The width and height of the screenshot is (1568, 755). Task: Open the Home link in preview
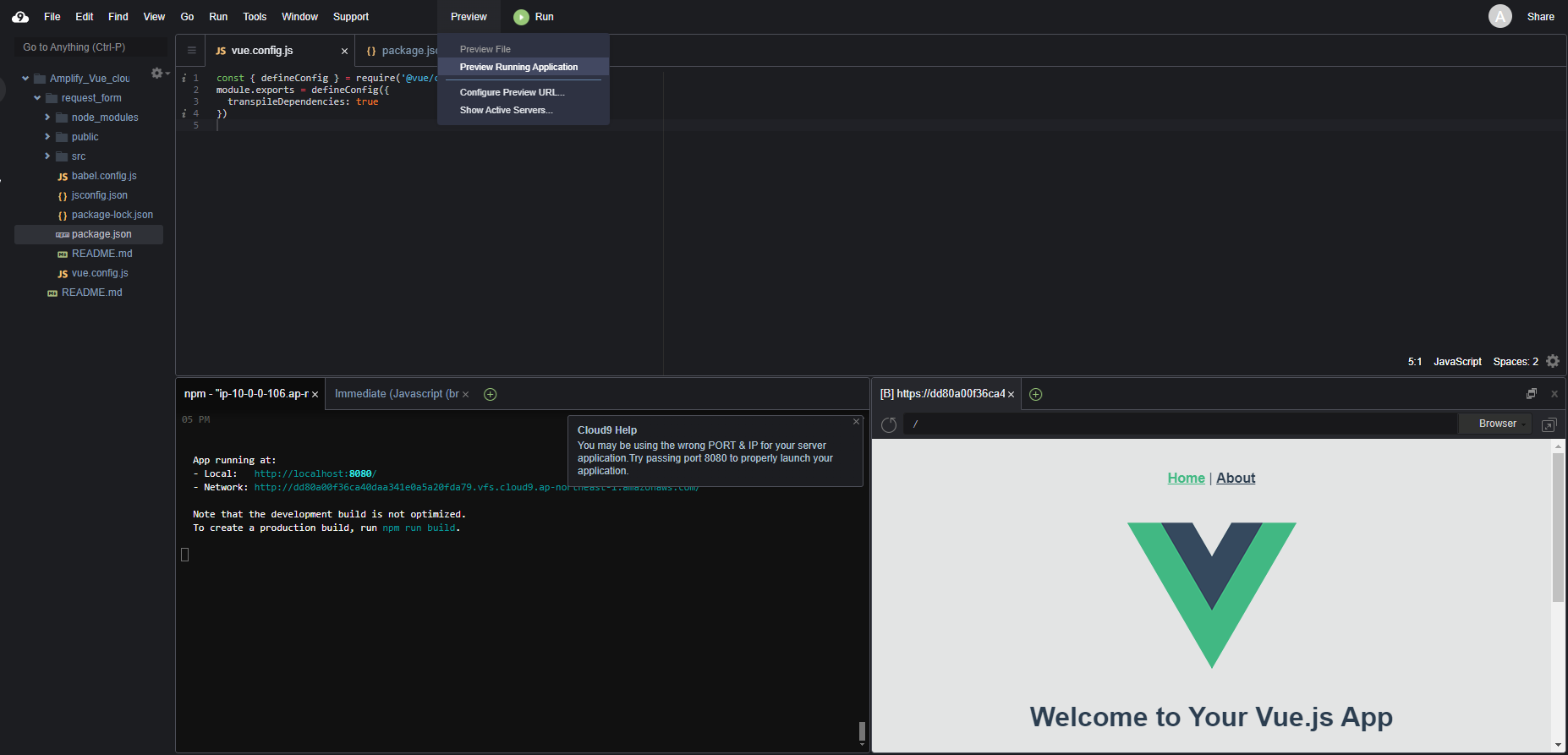point(1186,478)
